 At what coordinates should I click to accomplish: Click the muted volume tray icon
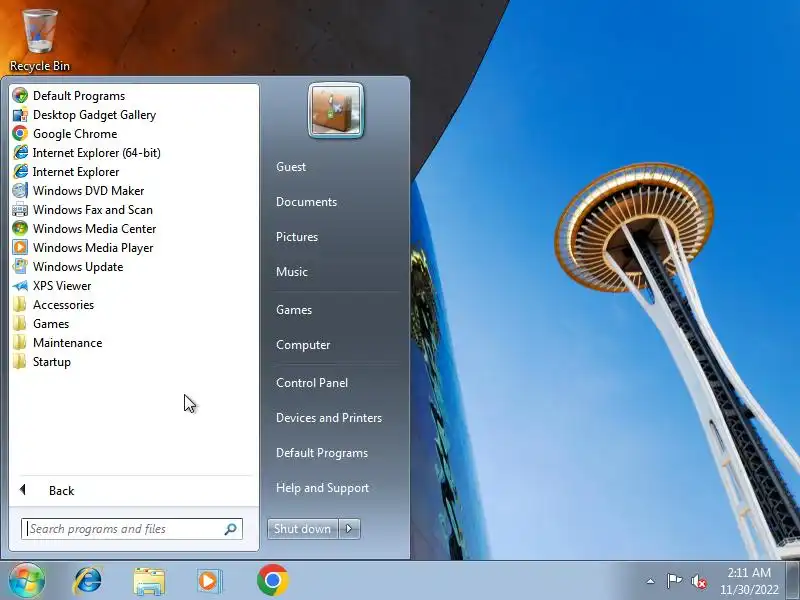point(698,581)
